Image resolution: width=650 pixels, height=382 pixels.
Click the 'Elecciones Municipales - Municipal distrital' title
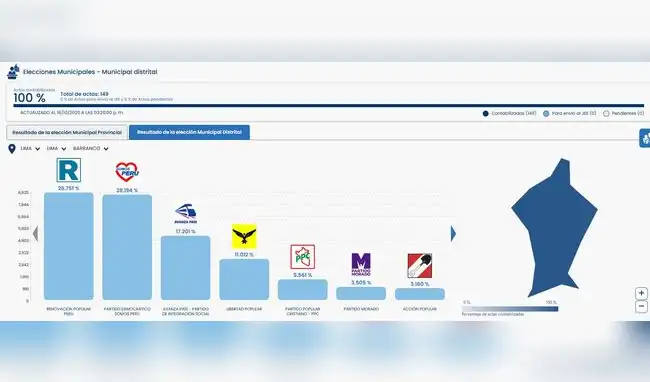(90, 72)
